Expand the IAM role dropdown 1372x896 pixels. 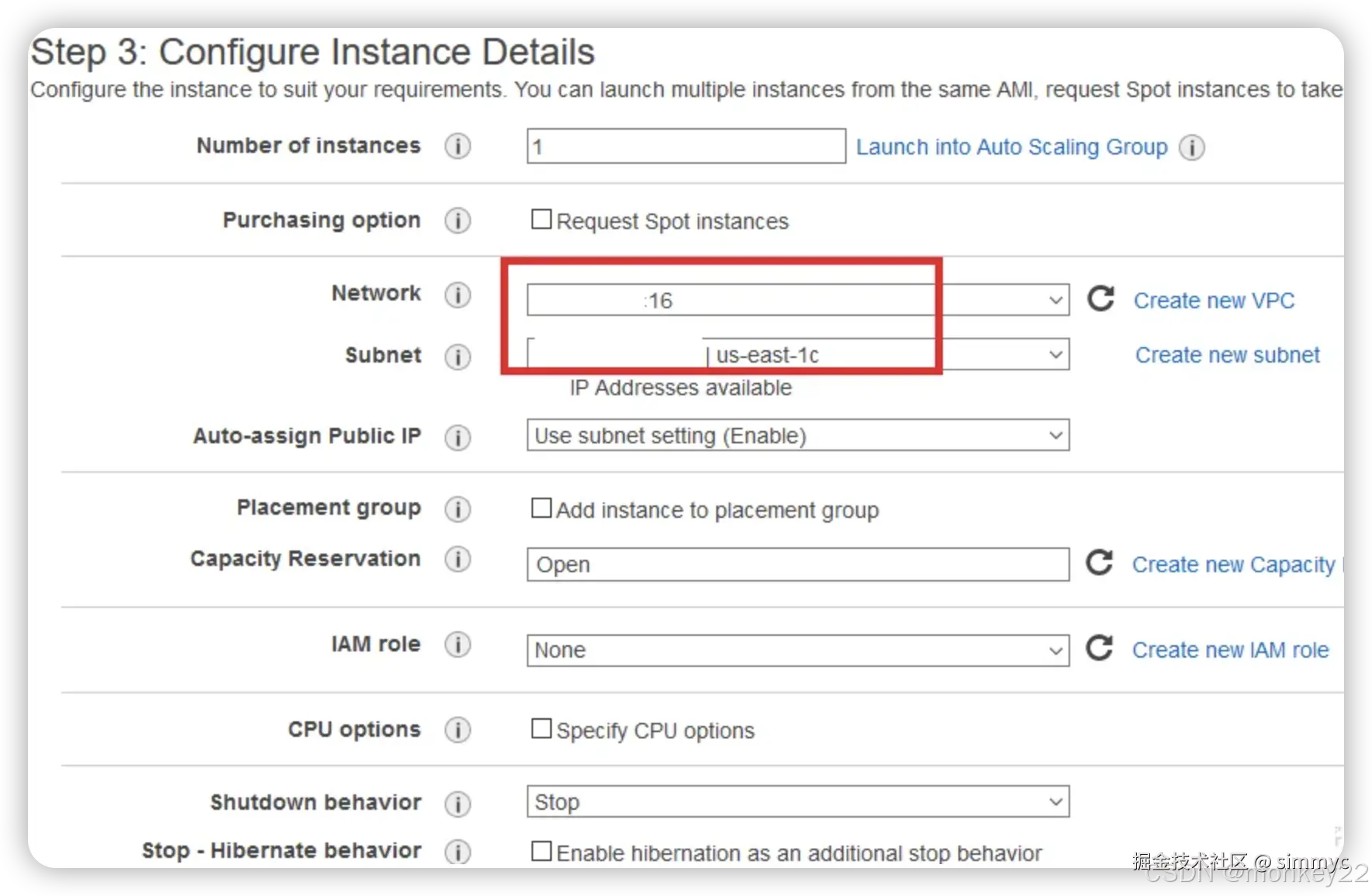click(x=798, y=650)
